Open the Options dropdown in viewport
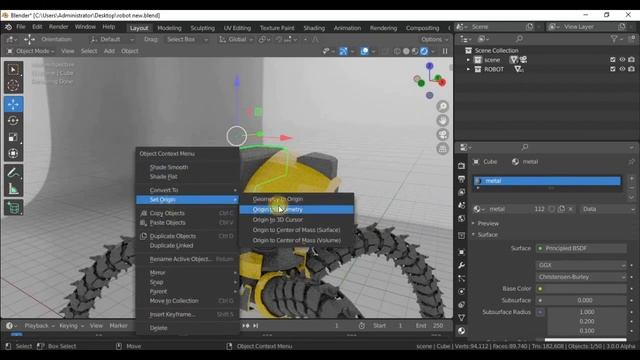Image resolution: width=640 pixels, height=360 pixels. click(435, 40)
